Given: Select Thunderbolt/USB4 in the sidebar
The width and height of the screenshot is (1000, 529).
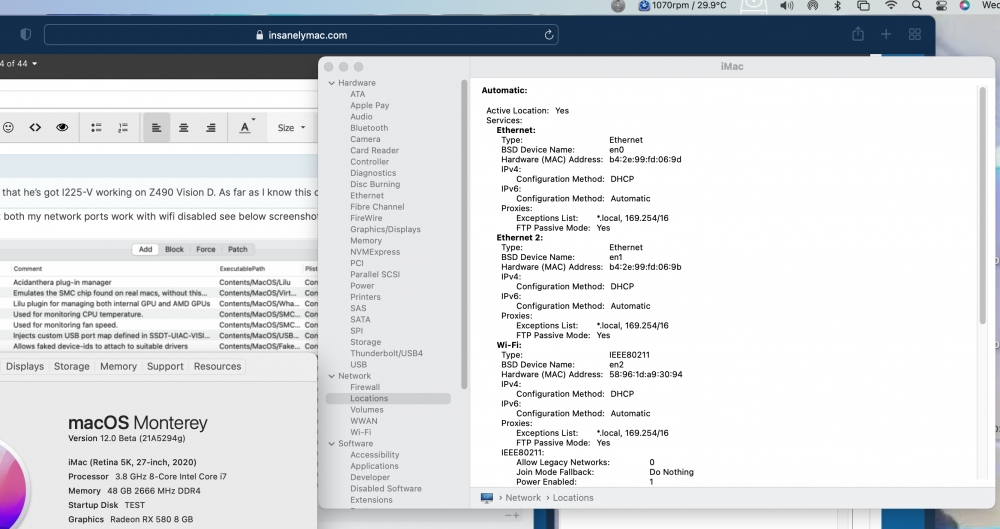Looking at the screenshot, I should point(386,353).
